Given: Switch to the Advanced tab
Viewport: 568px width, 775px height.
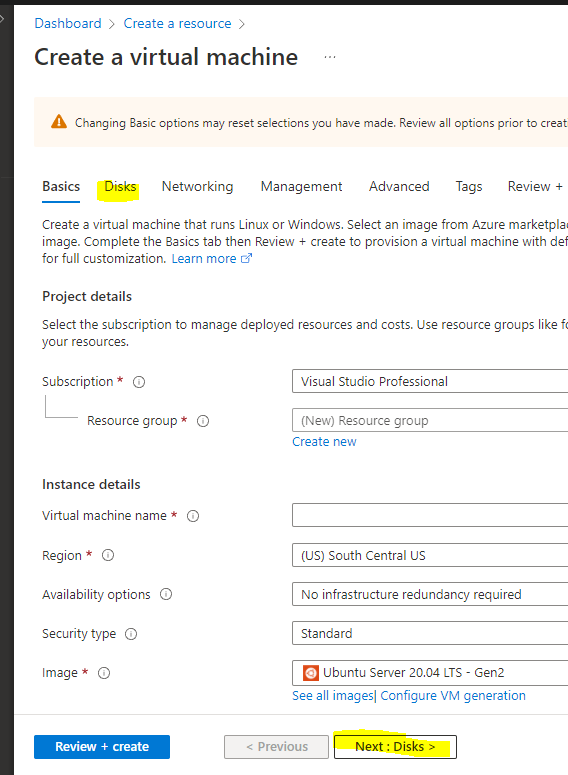Looking at the screenshot, I should tap(399, 186).
